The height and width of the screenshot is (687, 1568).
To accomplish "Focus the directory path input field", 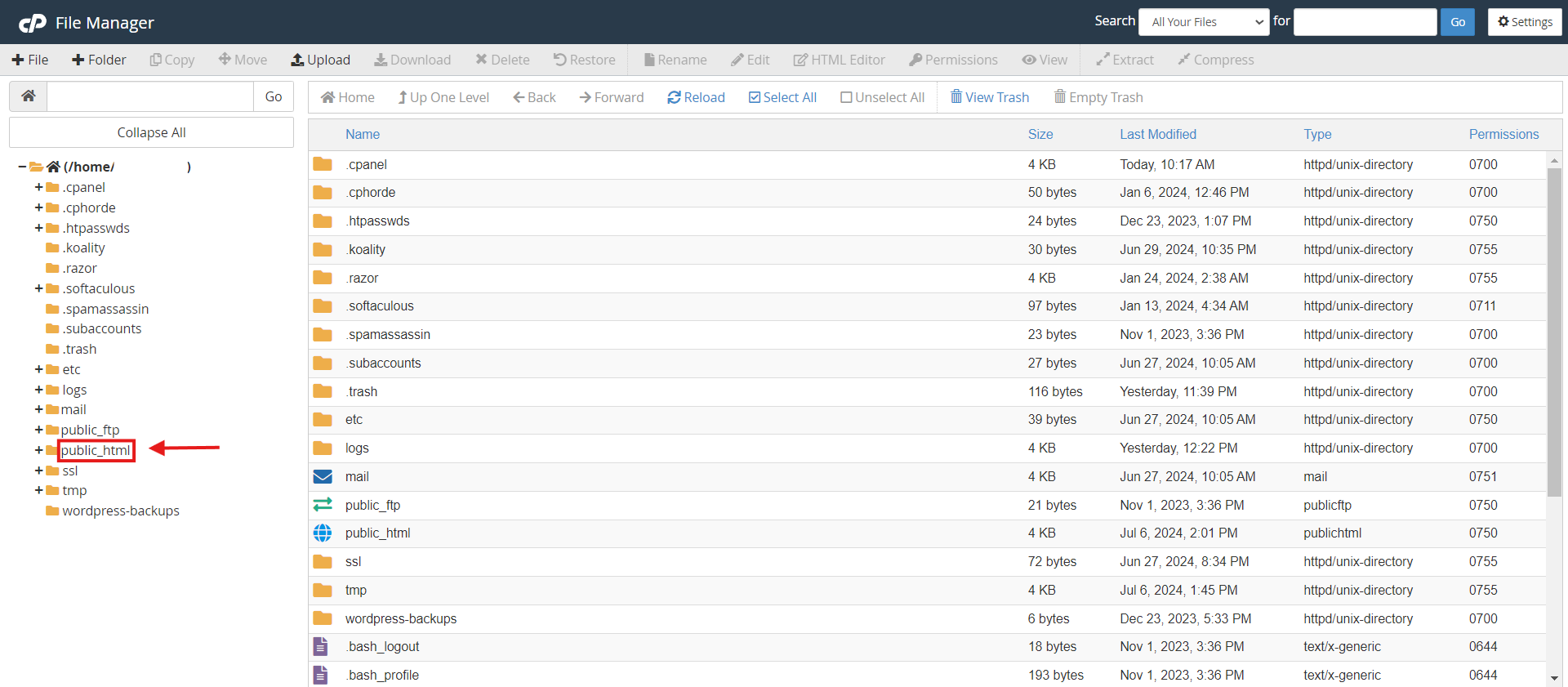I will (x=150, y=96).
